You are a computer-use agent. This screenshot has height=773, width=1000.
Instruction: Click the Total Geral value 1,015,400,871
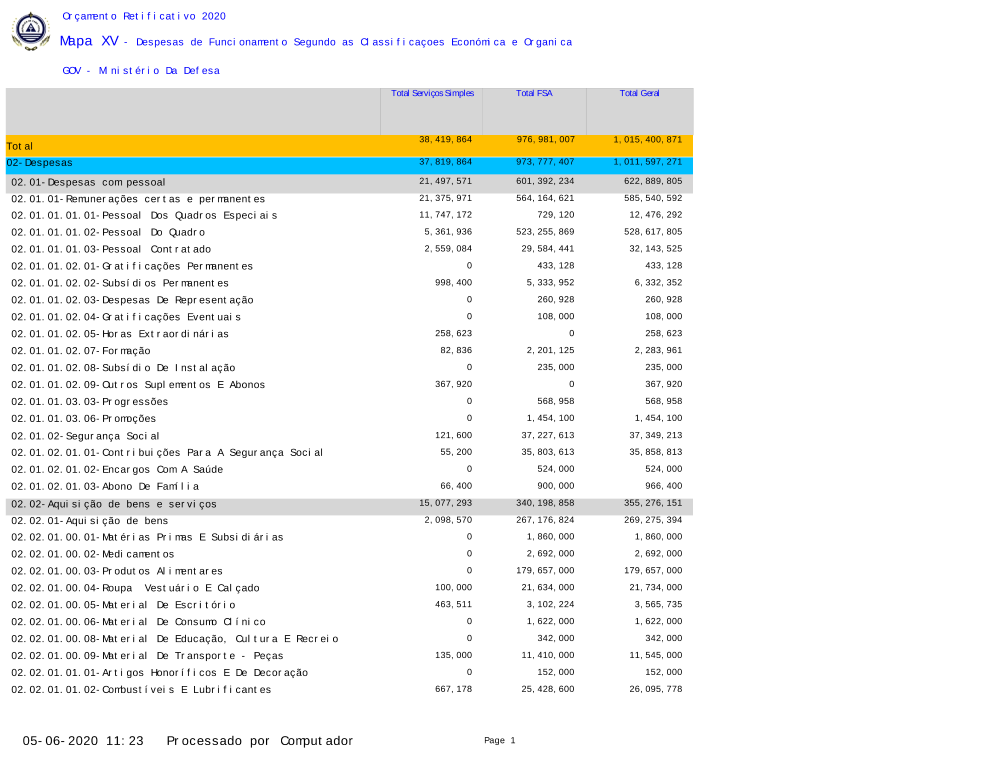tap(647, 140)
